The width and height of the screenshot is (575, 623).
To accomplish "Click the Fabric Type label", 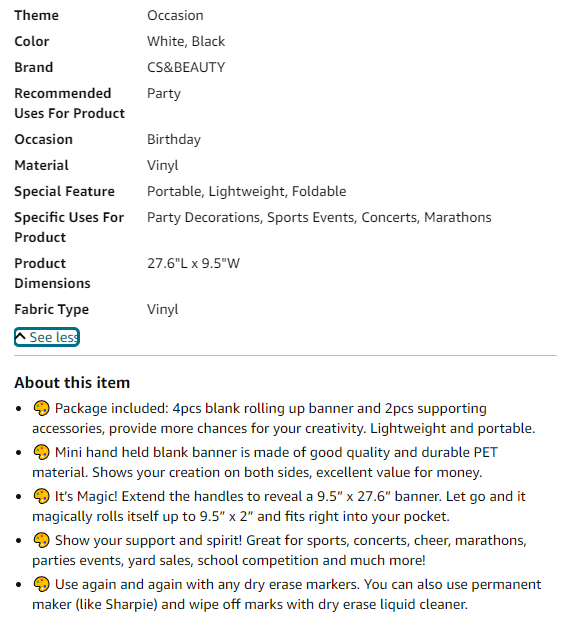I will [52, 310].
